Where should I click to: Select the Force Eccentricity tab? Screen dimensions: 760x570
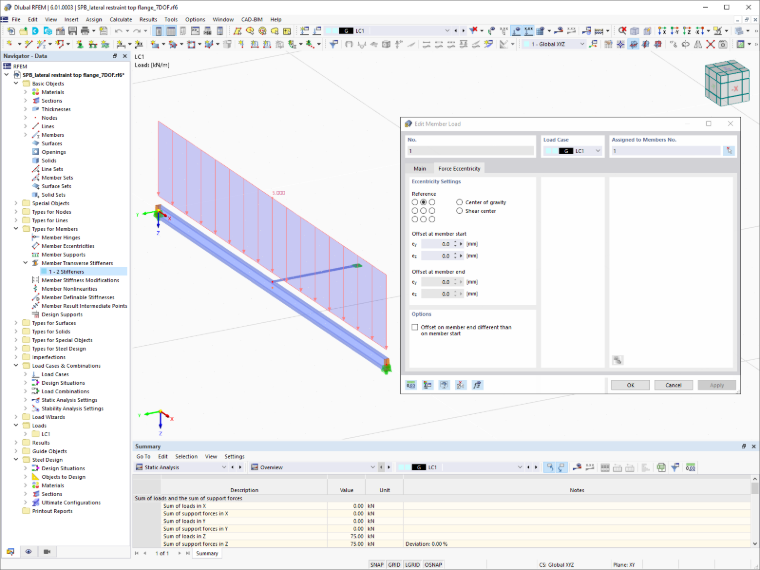(x=459, y=168)
